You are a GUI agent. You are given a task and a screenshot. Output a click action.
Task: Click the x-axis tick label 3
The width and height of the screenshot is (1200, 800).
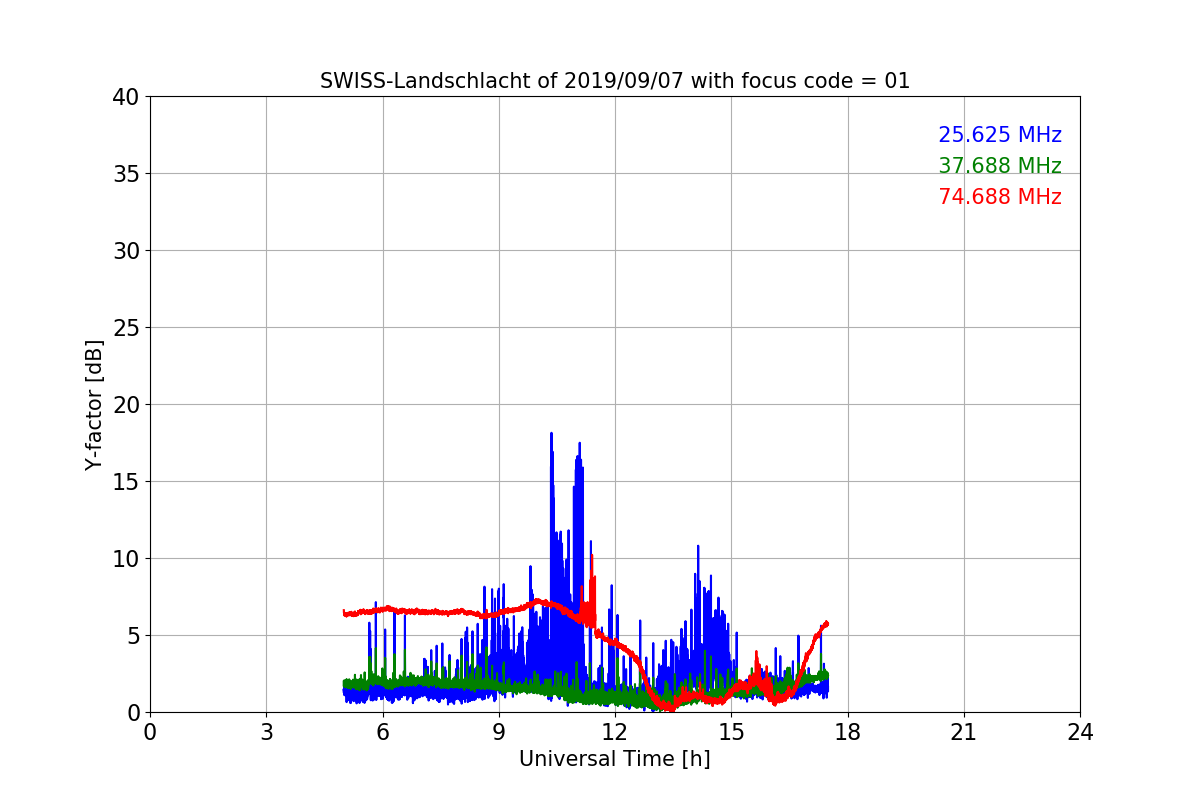[266, 732]
